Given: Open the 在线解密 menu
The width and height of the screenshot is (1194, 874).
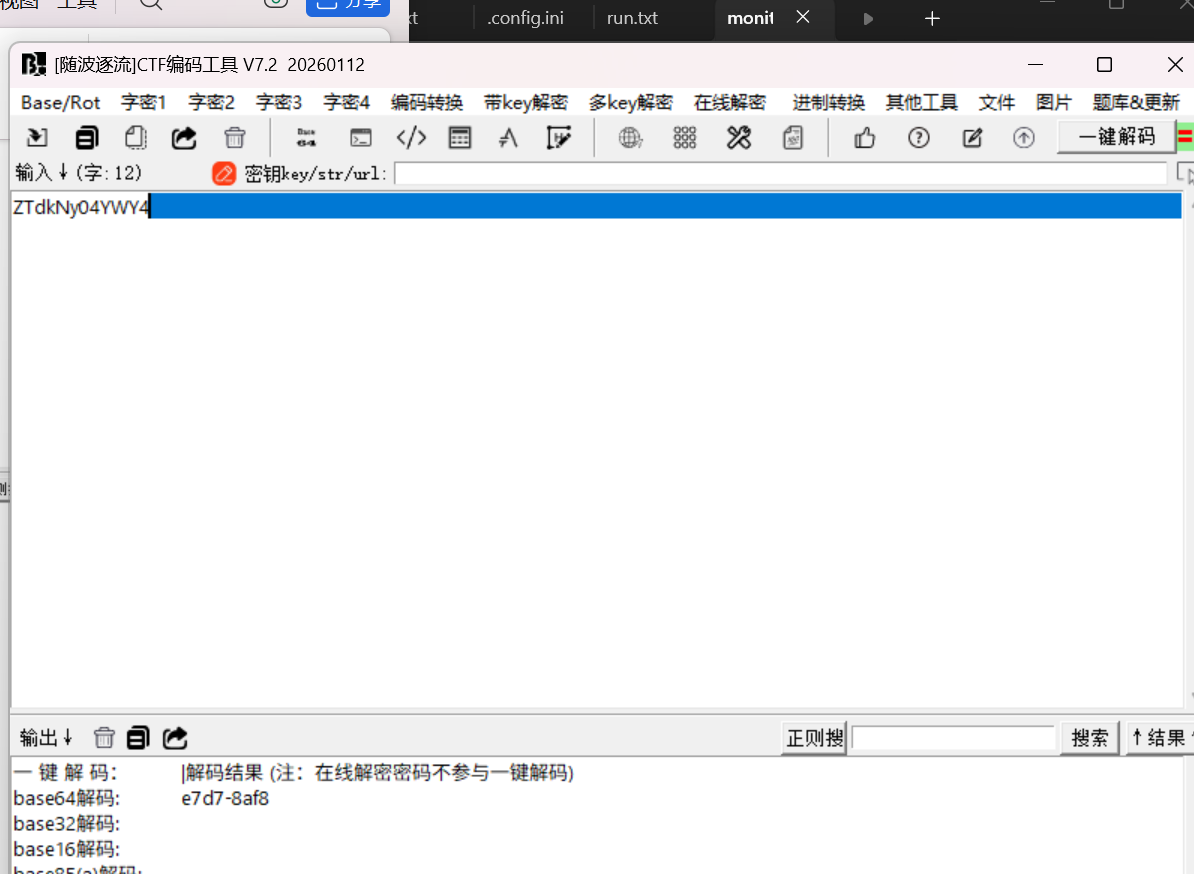Looking at the screenshot, I should [729, 103].
